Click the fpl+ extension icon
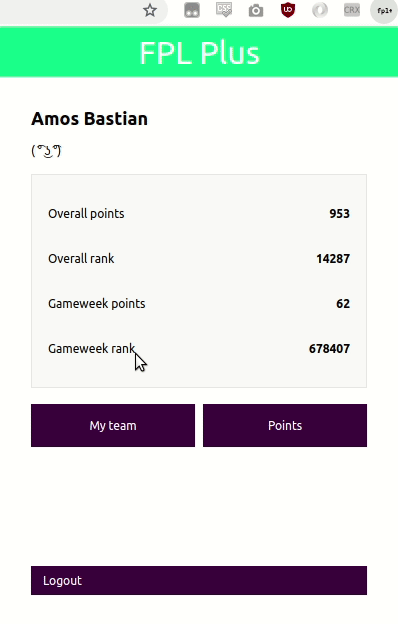 (x=384, y=11)
